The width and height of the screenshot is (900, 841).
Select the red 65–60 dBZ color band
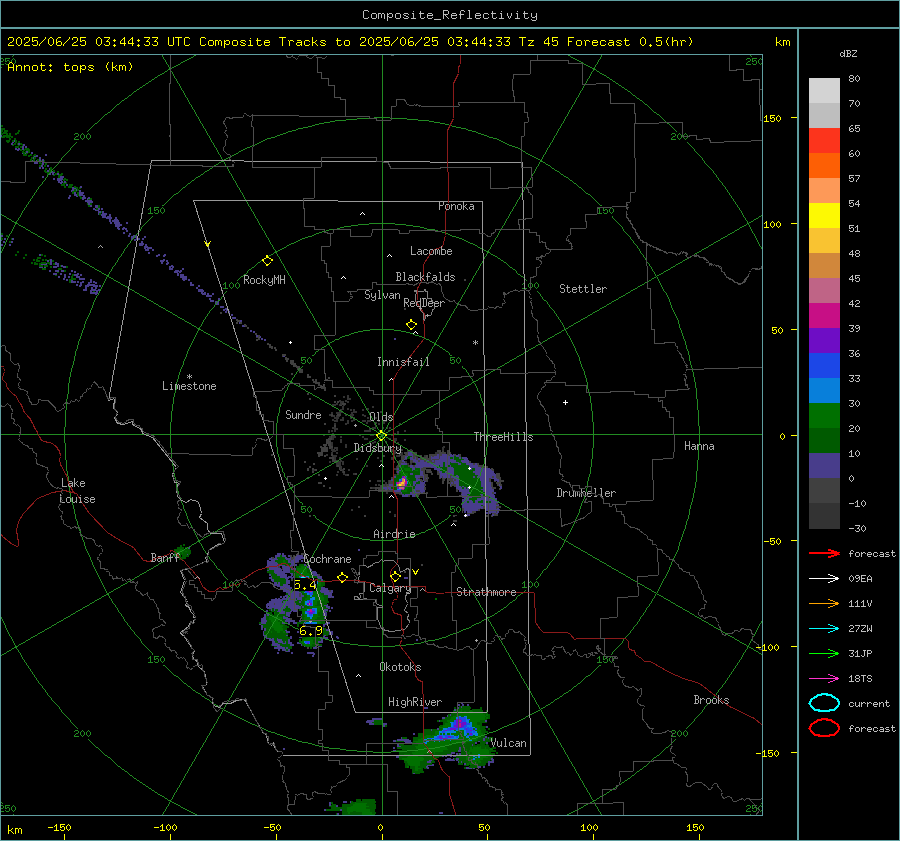click(x=824, y=141)
